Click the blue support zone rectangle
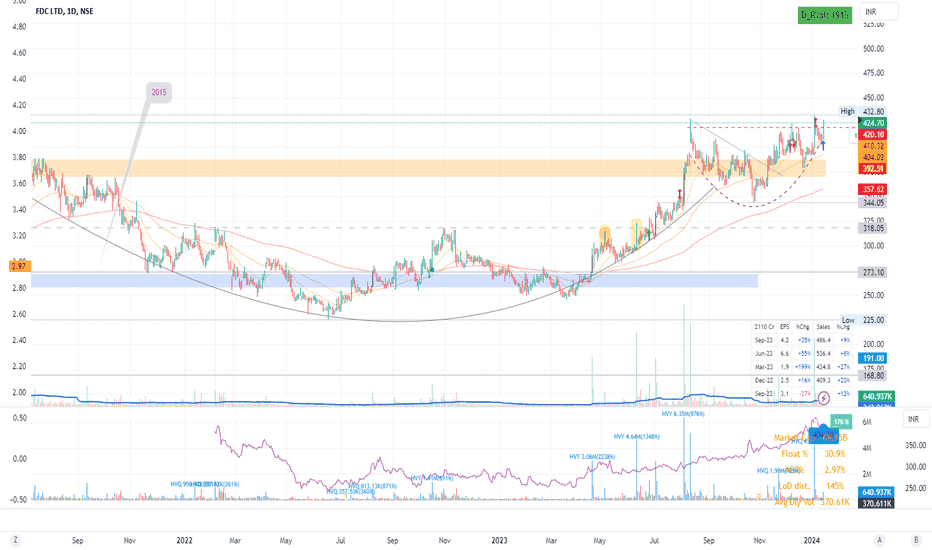Viewport: 932px width, 550px height. pyautogui.click(x=395, y=280)
